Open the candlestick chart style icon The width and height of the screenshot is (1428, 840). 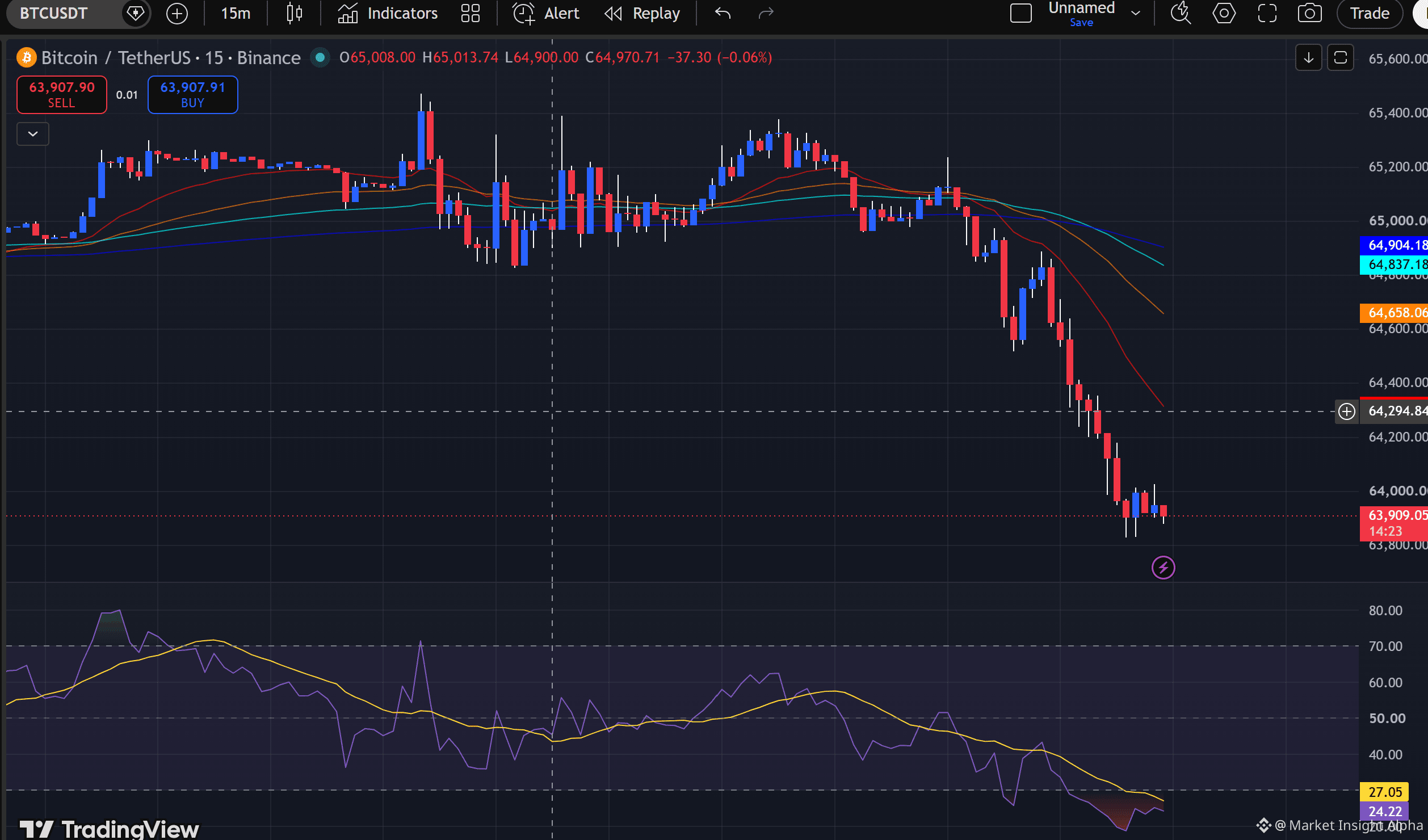294,14
